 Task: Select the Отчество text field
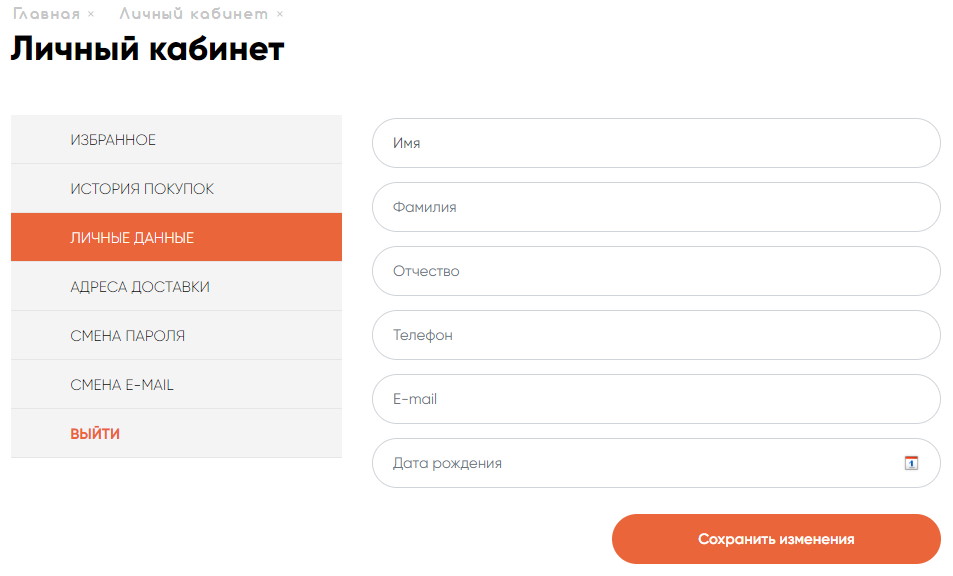[x=656, y=271]
